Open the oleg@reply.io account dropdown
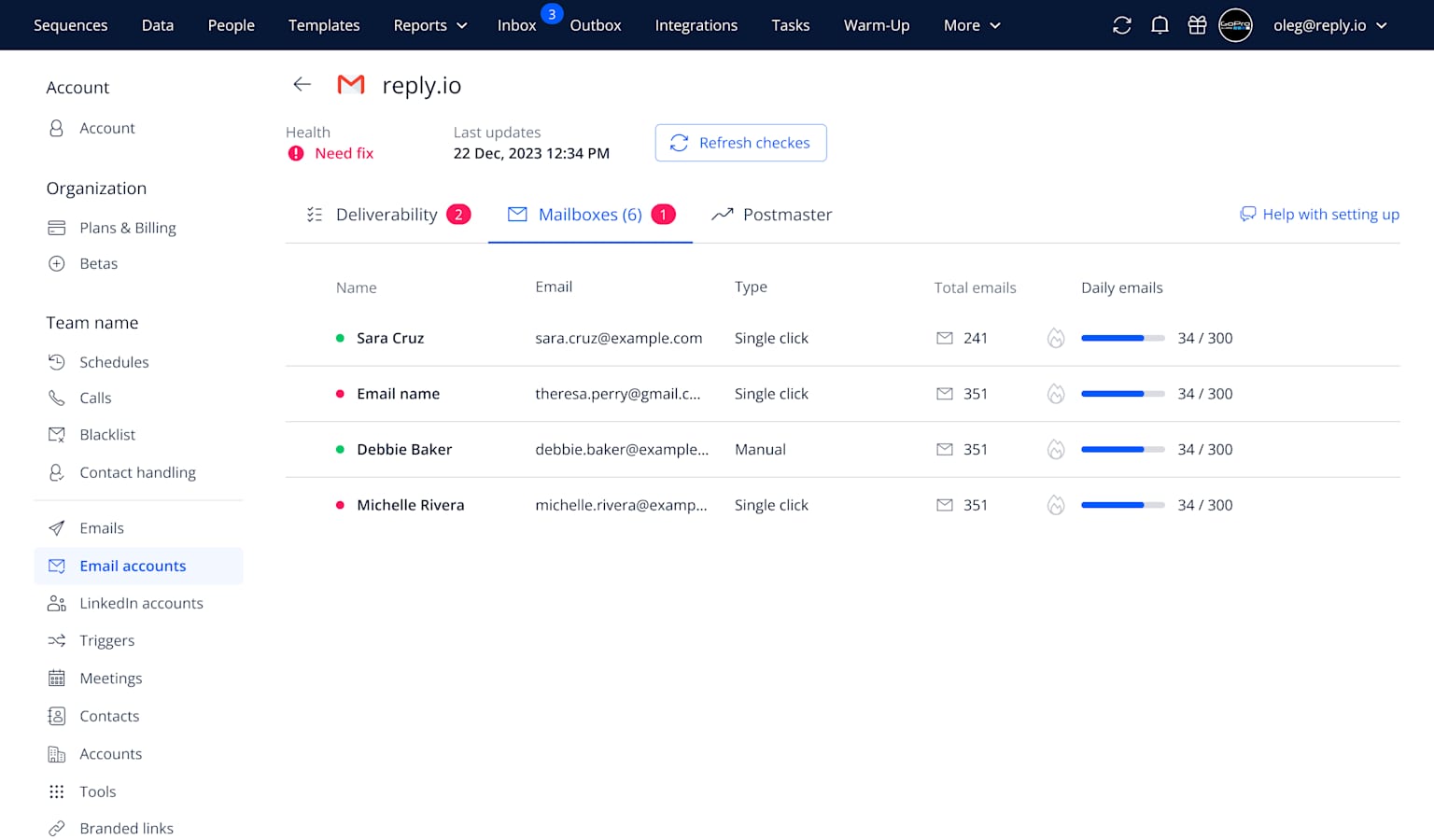This screenshot has width=1434, height=840. pyautogui.click(x=1330, y=25)
